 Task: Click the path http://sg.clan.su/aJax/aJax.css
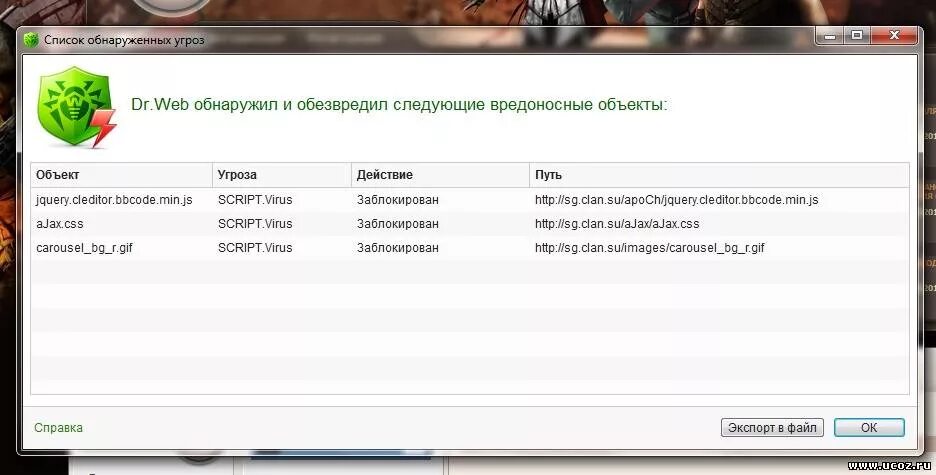pyautogui.click(x=617, y=224)
